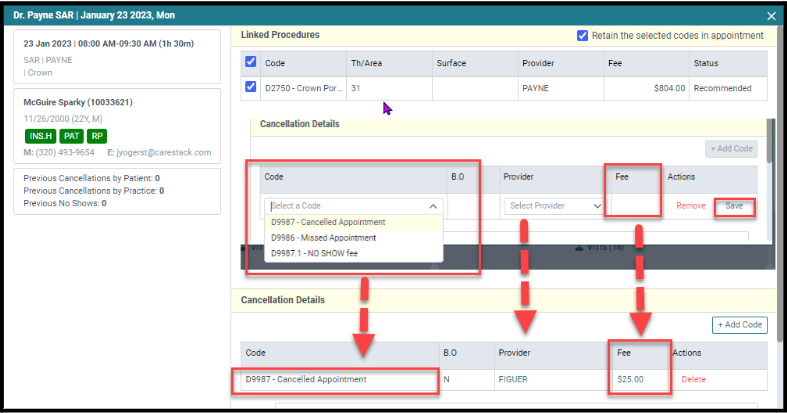Click the green PAT badge
This screenshot has height=413, width=787.
click(x=71, y=136)
